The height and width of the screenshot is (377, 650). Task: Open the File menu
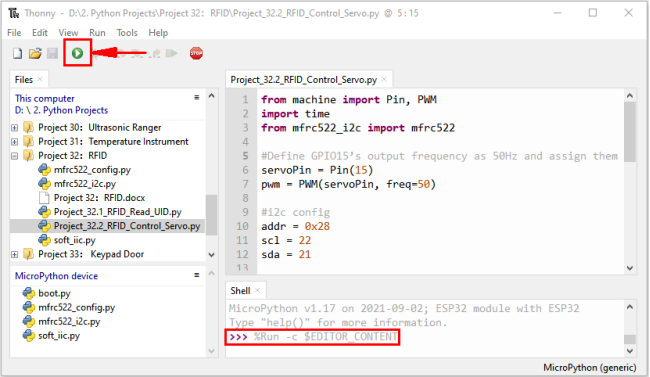pos(14,33)
